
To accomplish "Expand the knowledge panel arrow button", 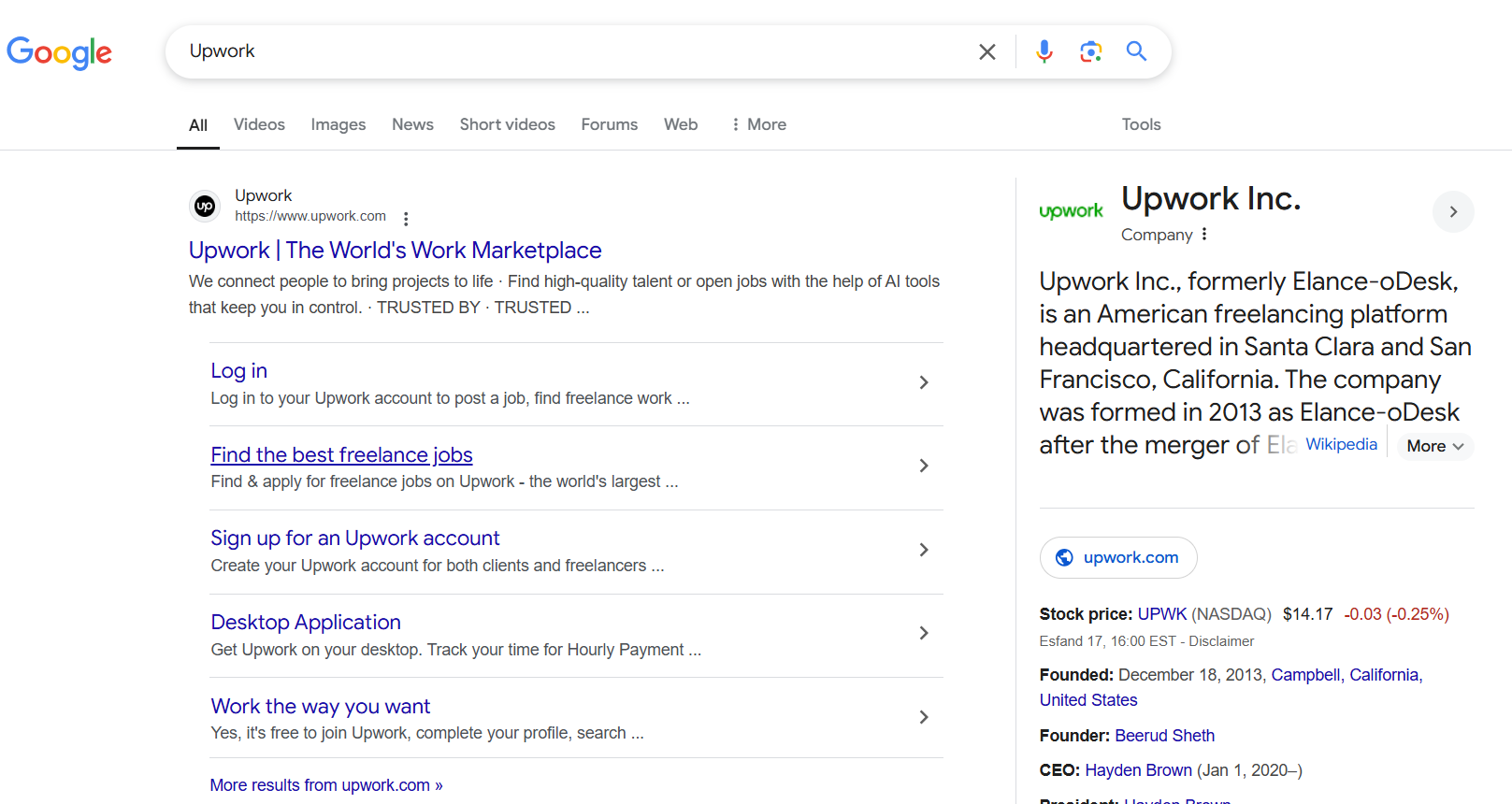I will pyautogui.click(x=1452, y=212).
